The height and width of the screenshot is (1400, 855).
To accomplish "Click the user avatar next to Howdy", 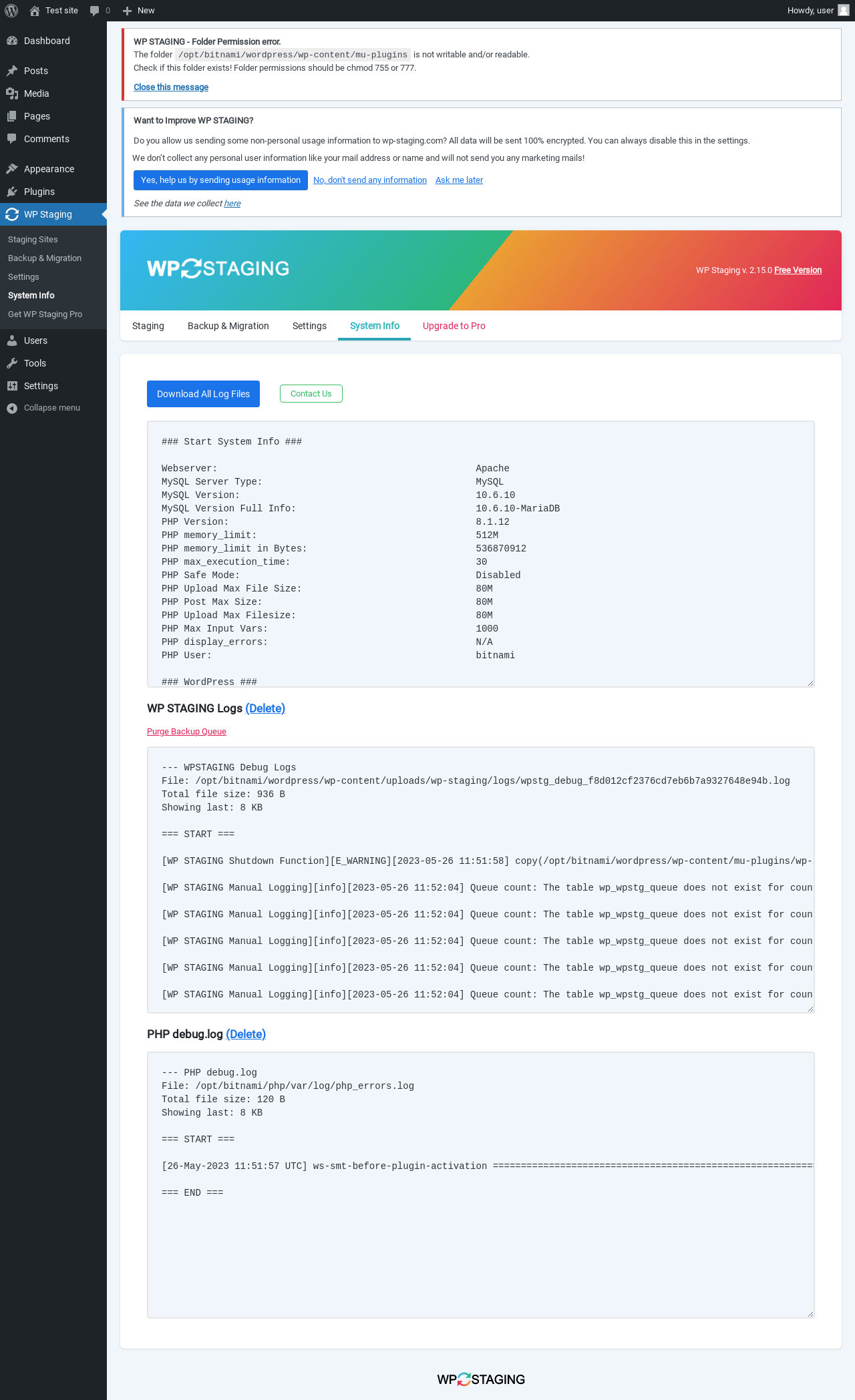I will [x=844, y=11].
